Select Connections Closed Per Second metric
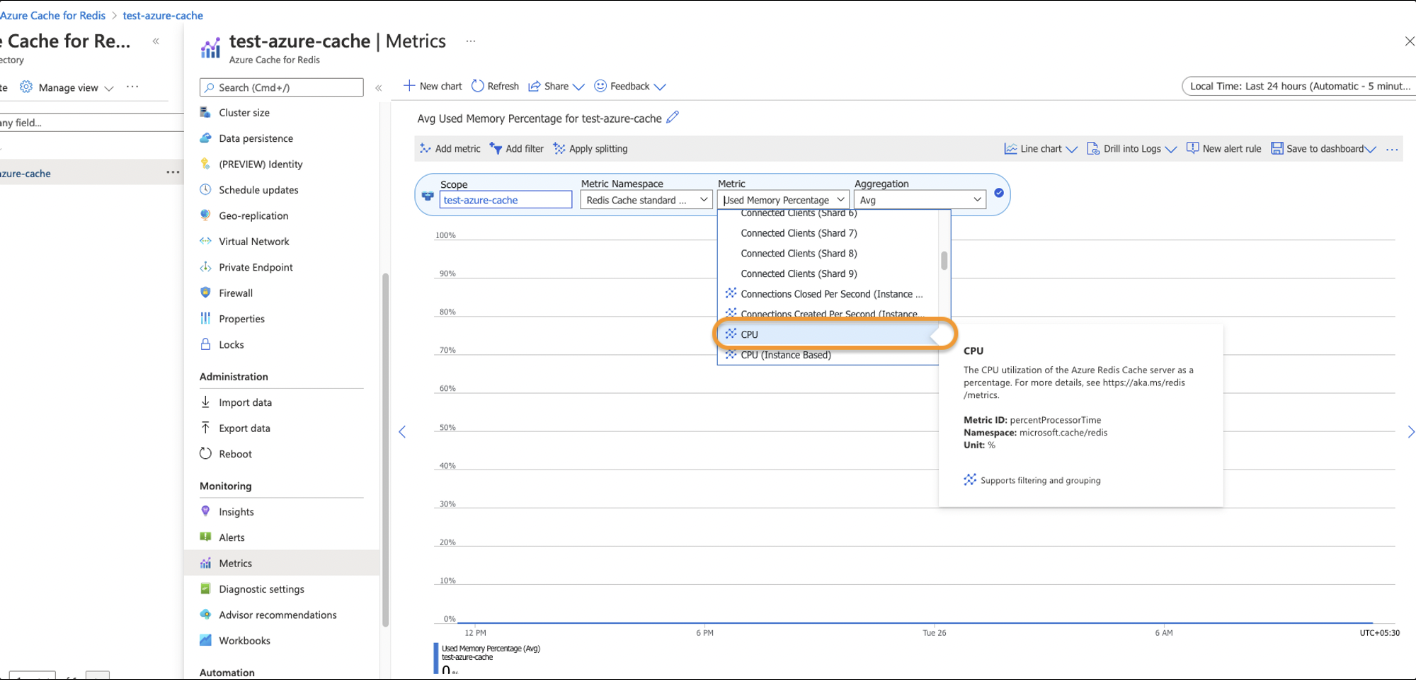Image resolution: width=1416 pixels, height=680 pixels. click(828, 294)
